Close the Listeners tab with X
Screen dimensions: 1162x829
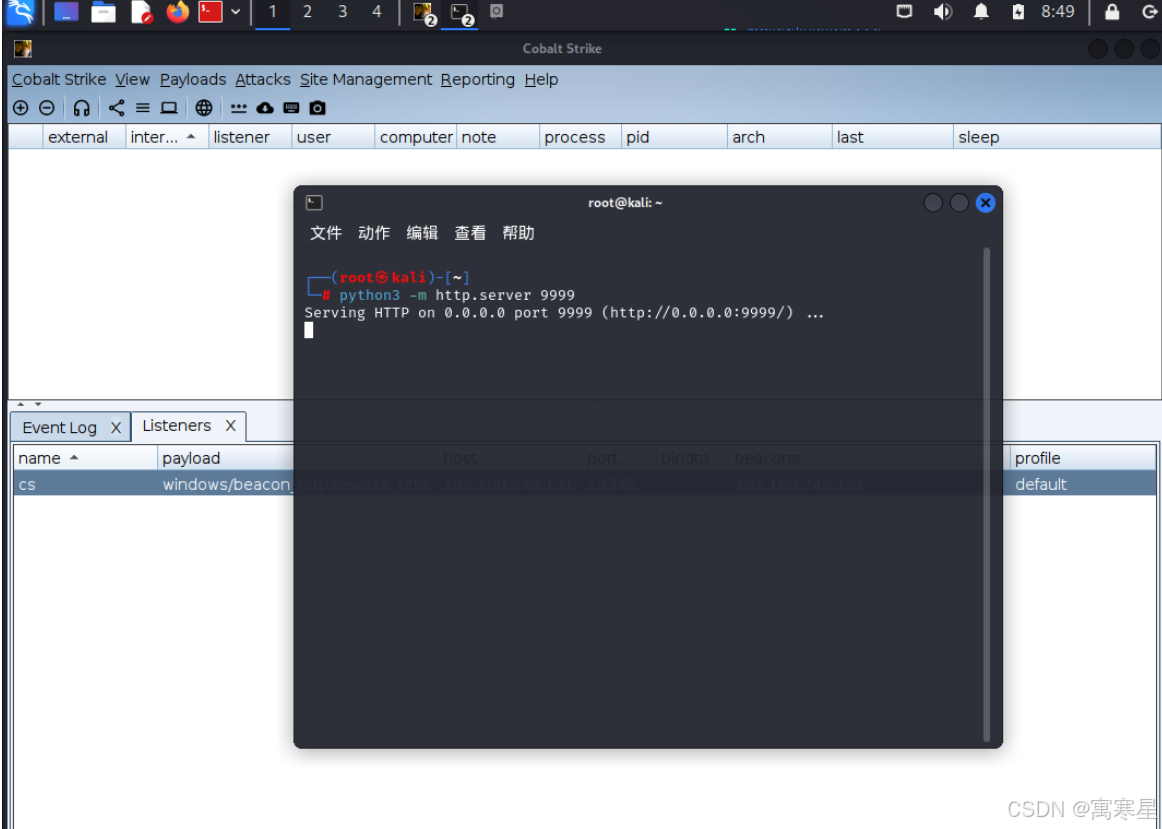(x=230, y=425)
